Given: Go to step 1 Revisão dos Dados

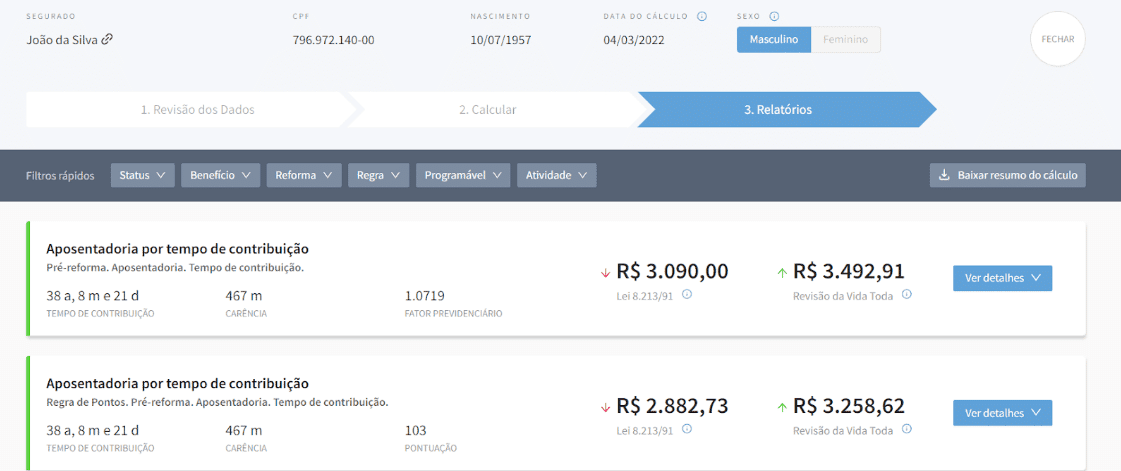Looking at the screenshot, I should 197,110.
